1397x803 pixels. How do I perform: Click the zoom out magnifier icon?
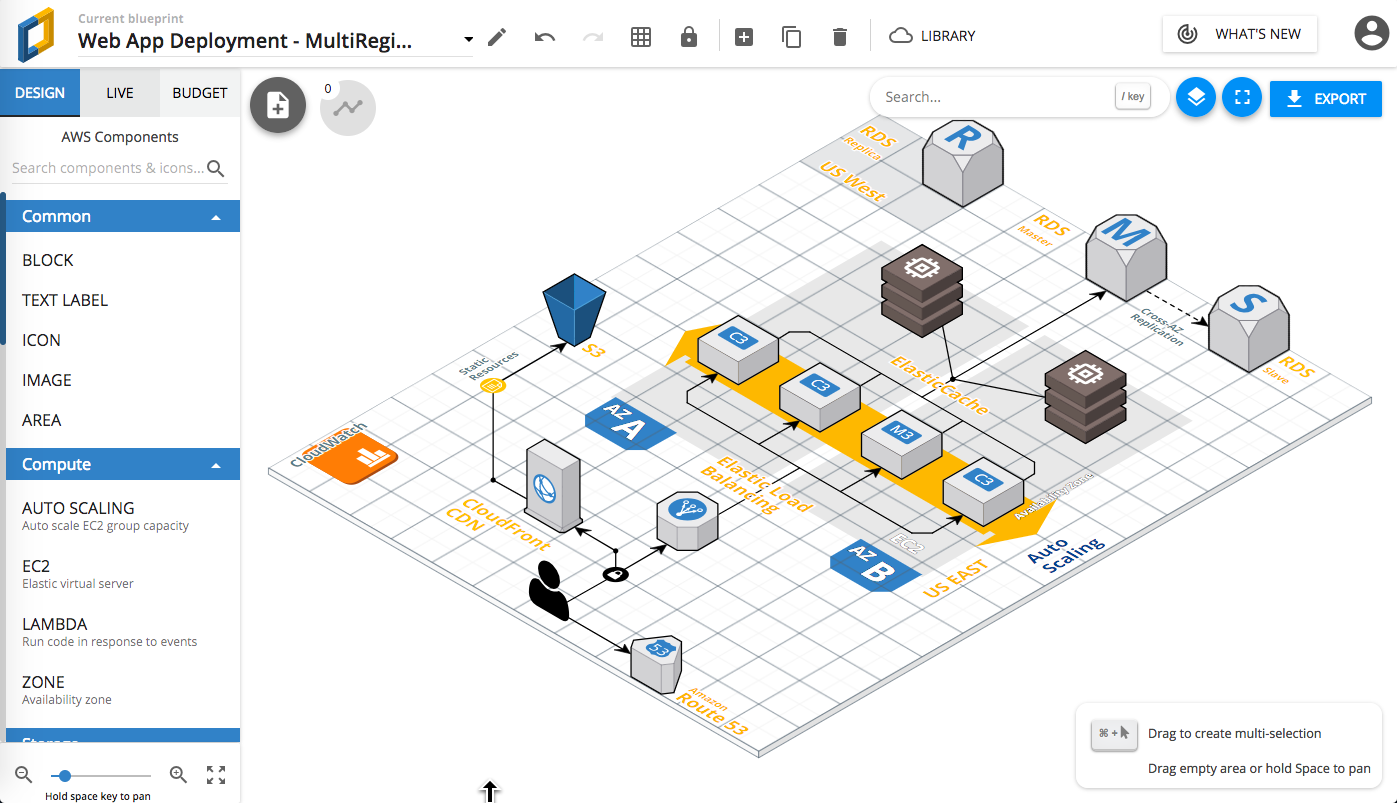pos(24,774)
